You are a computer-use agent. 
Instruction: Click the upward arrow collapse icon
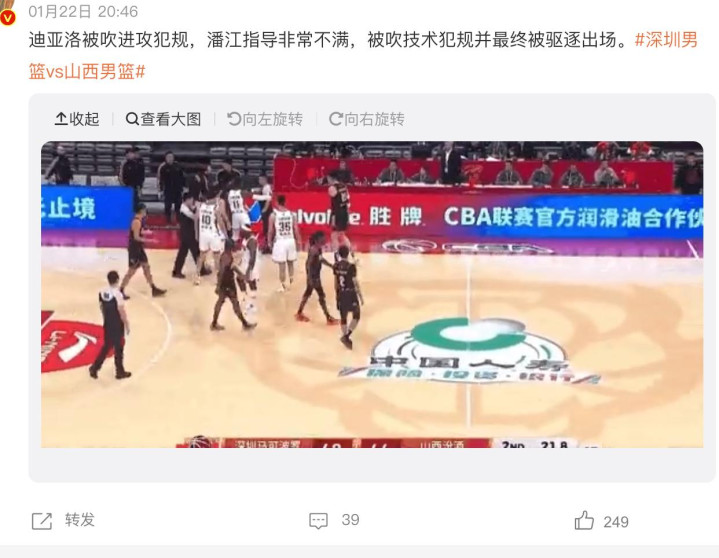(61, 119)
